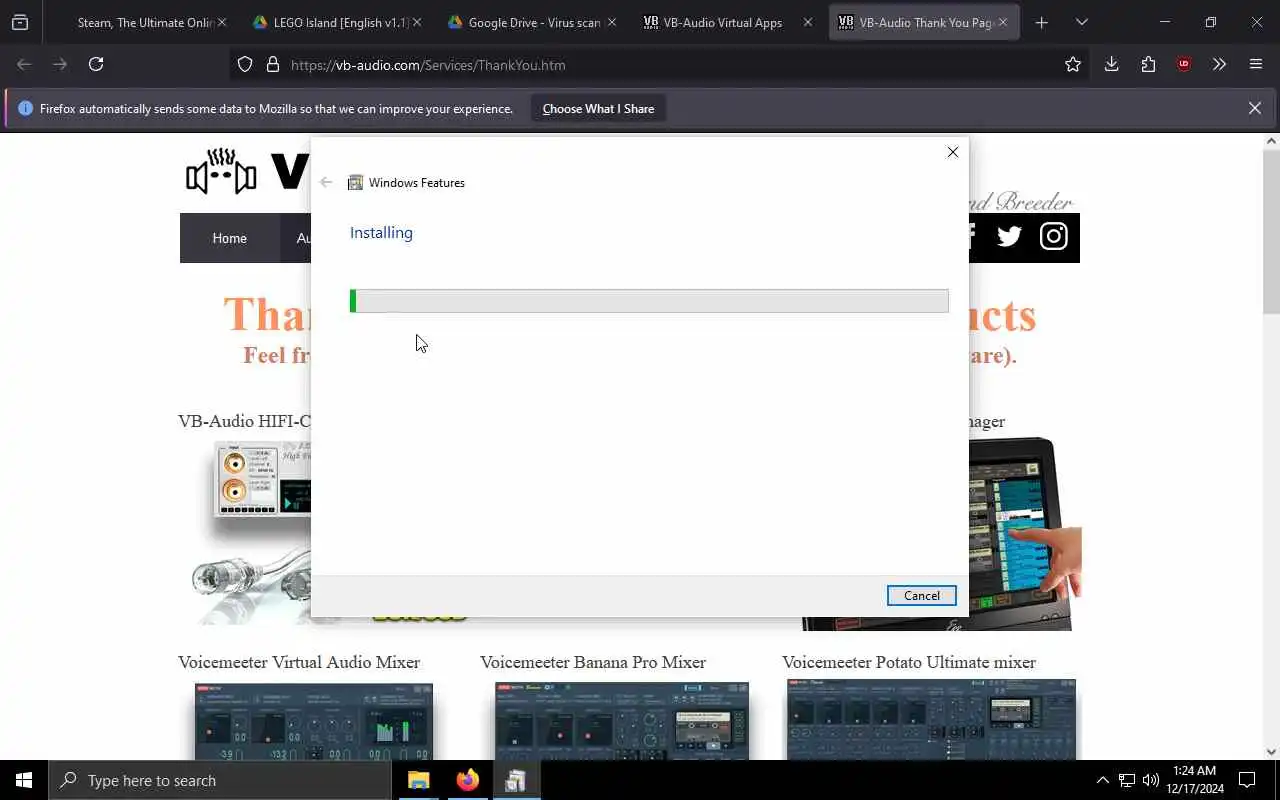This screenshot has width=1280, height=800.
Task: Close the Google Drive tab
Action: tap(611, 22)
